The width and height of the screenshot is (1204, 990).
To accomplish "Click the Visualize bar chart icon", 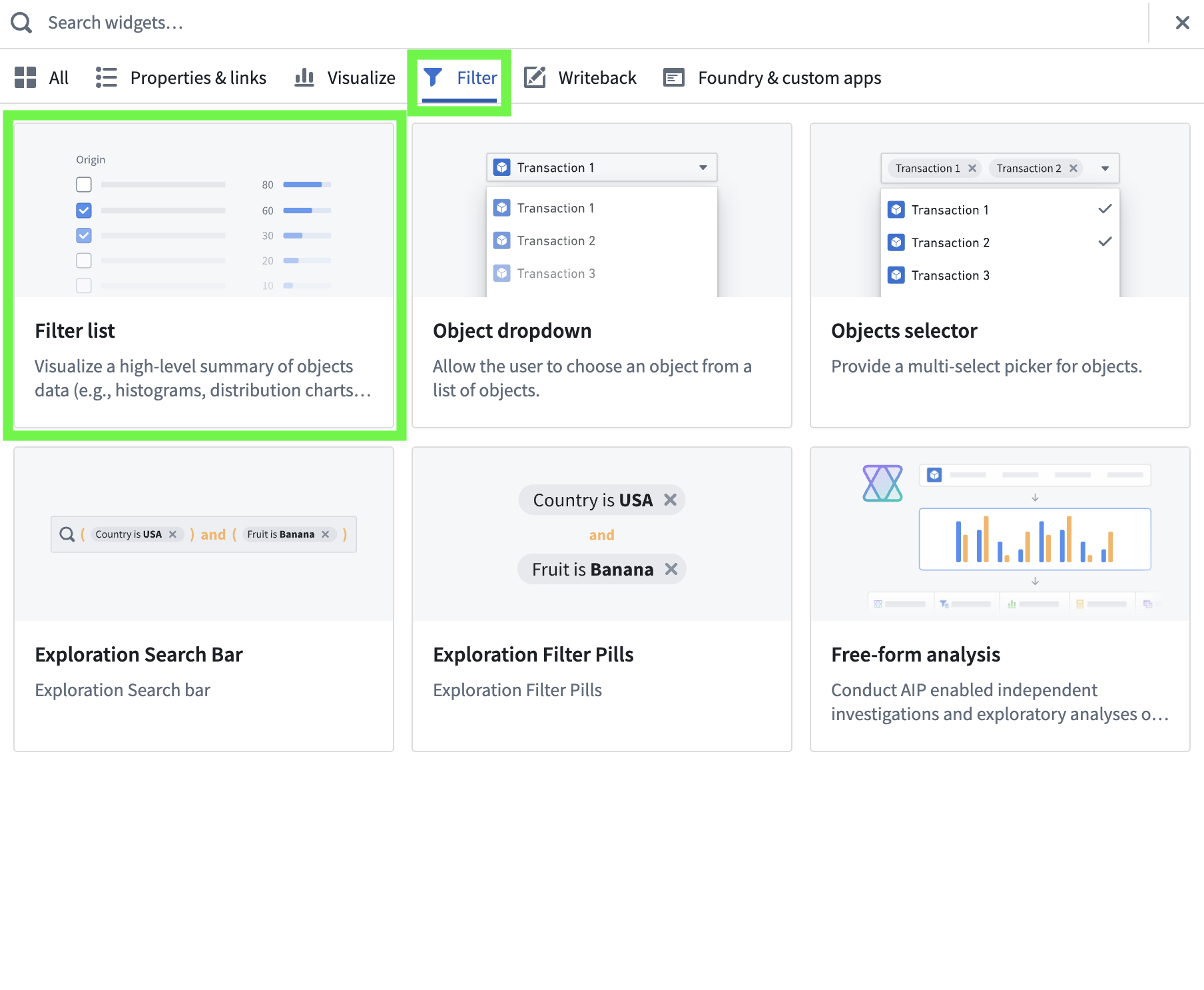I will point(304,78).
